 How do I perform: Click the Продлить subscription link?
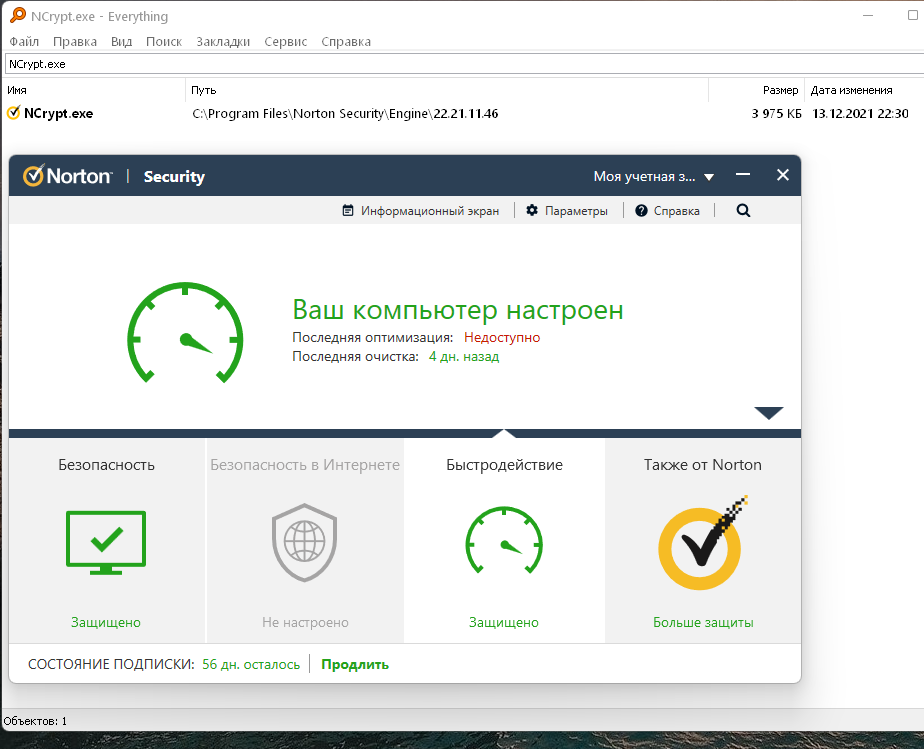click(355, 664)
